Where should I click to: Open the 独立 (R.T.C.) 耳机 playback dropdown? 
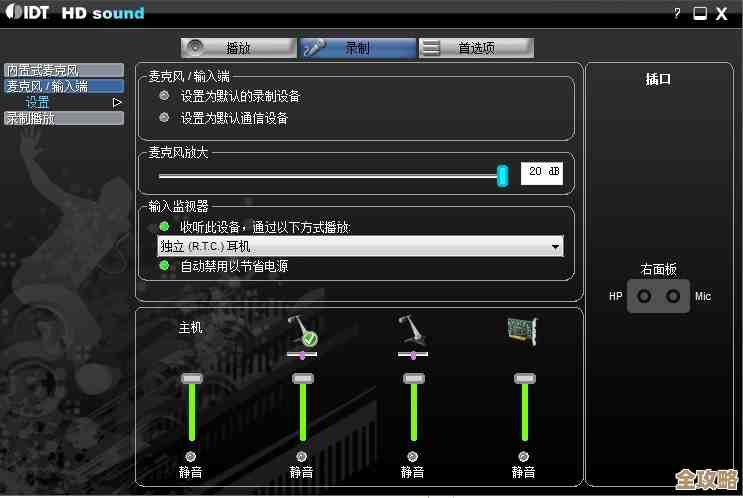pyautogui.click(x=360, y=246)
